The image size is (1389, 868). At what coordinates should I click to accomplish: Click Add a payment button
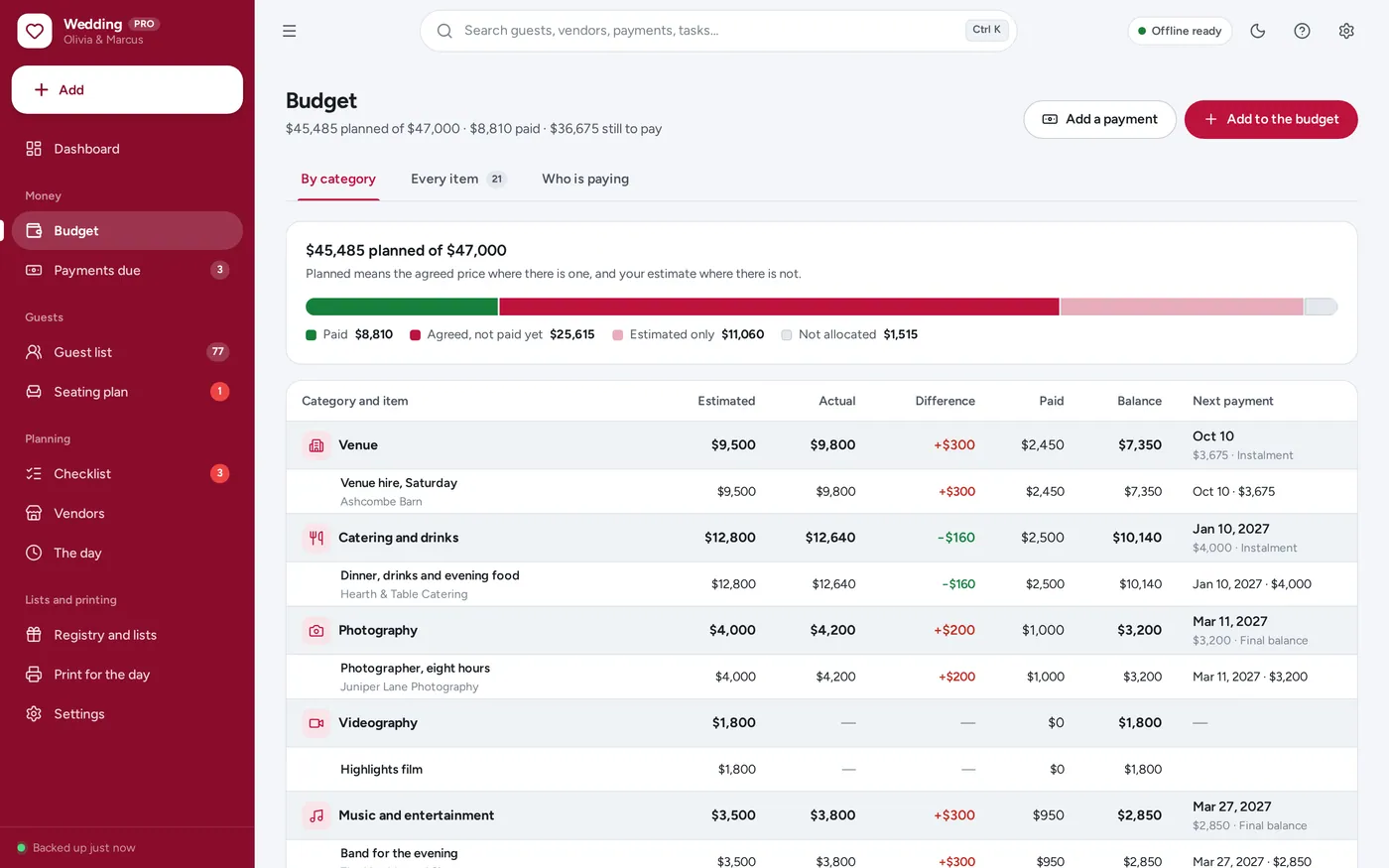[1099, 119]
